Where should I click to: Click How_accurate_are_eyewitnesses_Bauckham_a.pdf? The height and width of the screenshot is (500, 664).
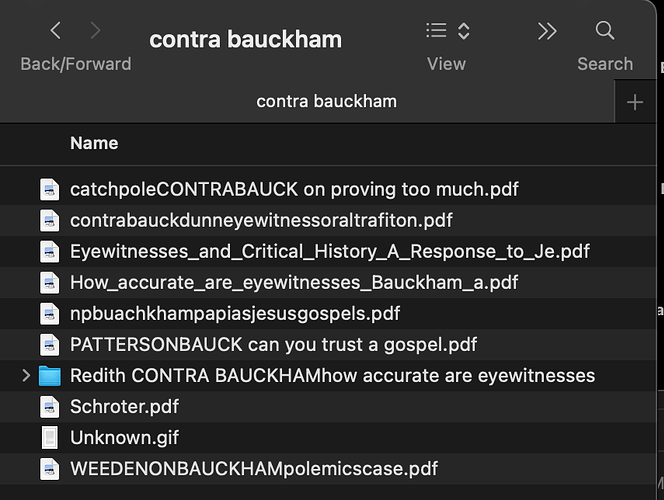point(294,282)
